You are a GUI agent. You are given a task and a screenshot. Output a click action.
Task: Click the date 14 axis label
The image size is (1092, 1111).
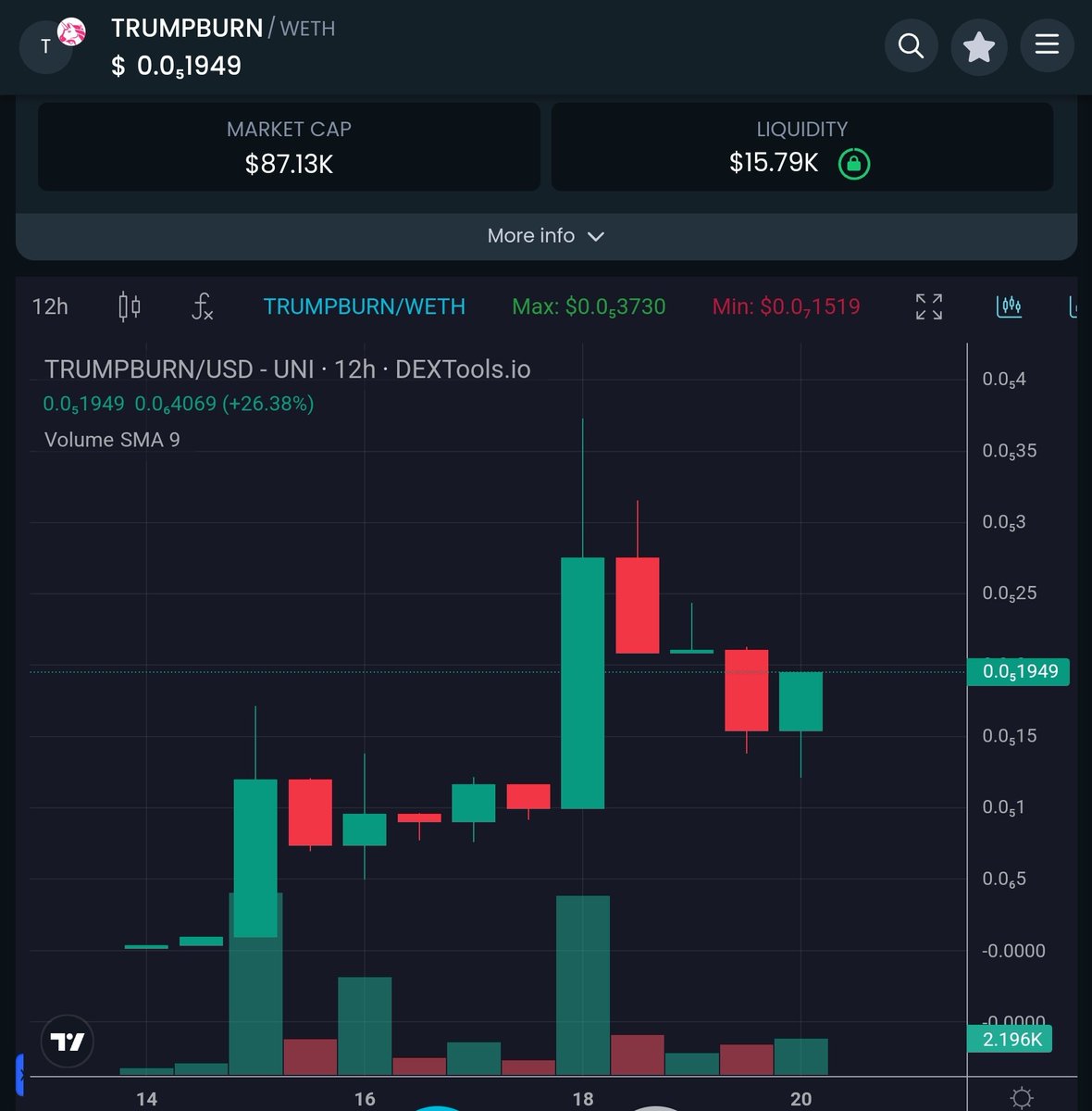click(146, 1099)
